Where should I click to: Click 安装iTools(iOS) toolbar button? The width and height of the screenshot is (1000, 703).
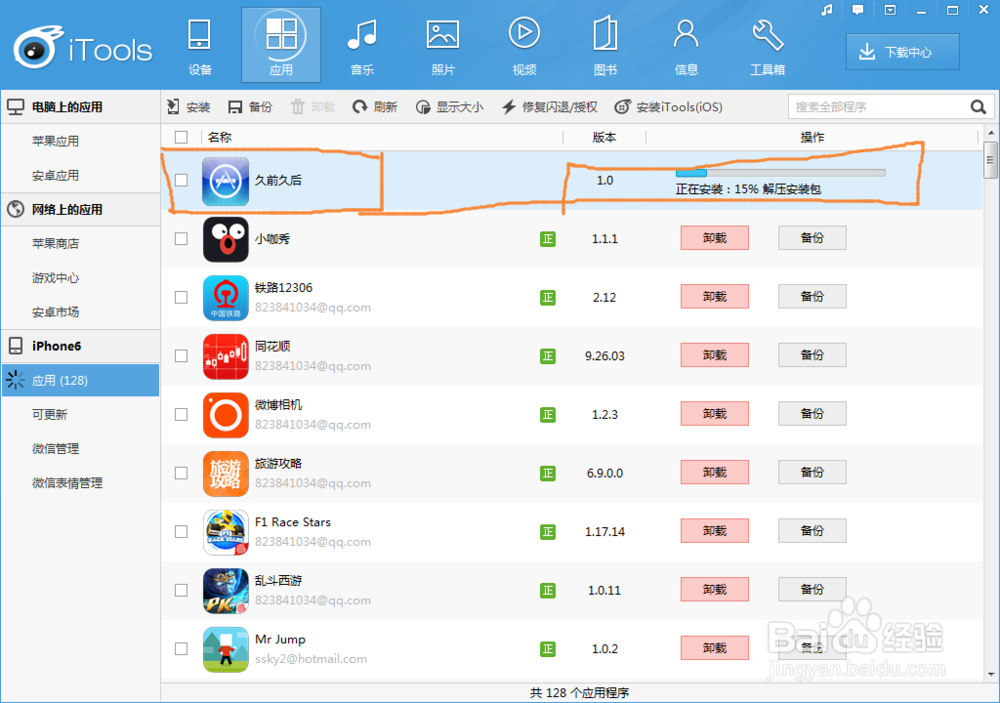tap(668, 107)
